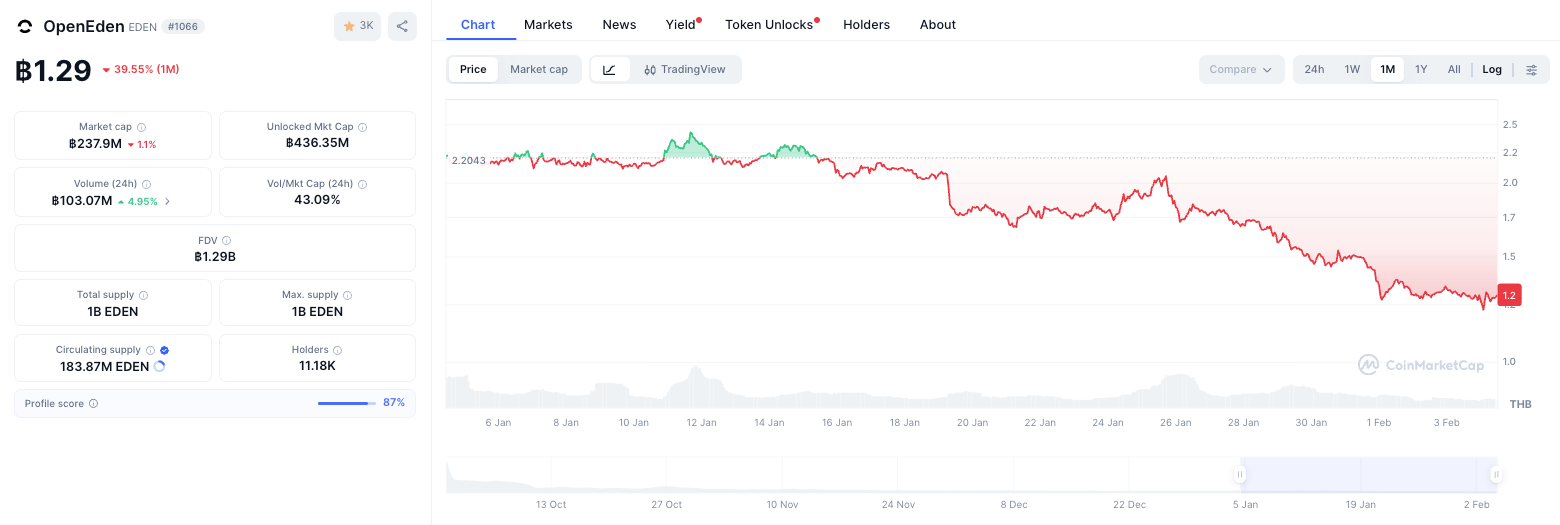Open the Markets tab
This screenshot has height=525, width=1560.
click(x=548, y=24)
